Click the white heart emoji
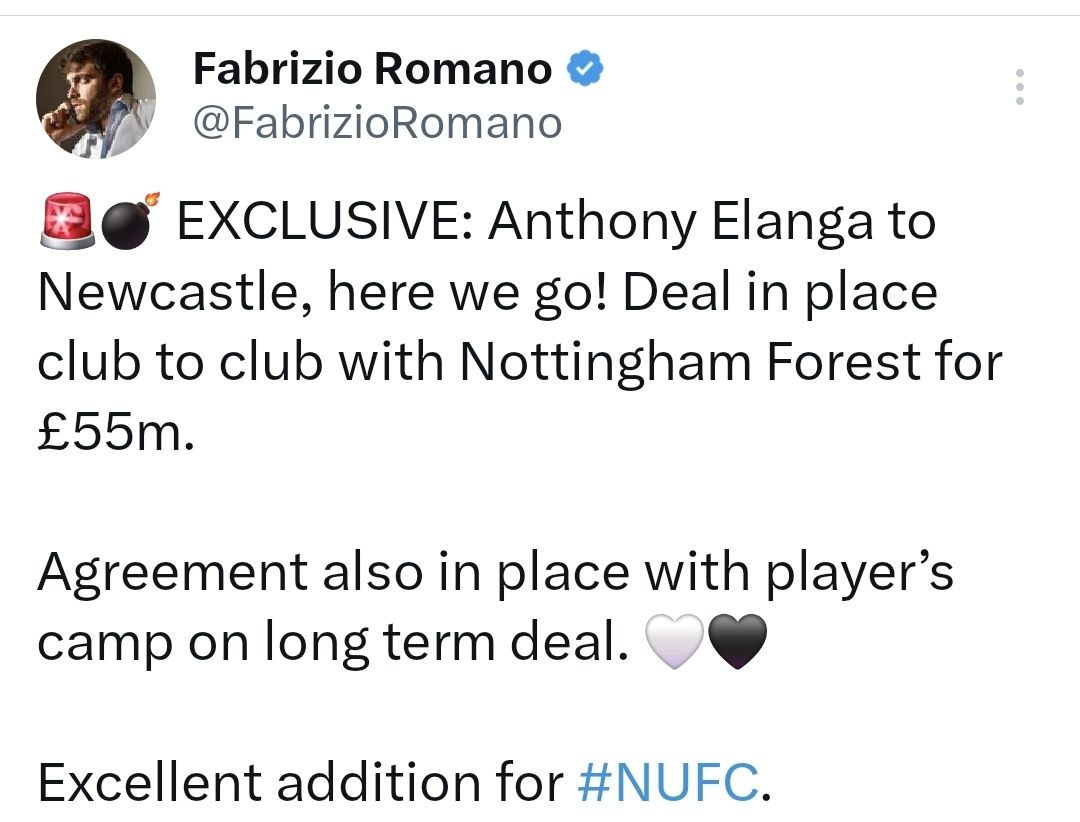This screenshot has height=822, width=1080. 674,641
